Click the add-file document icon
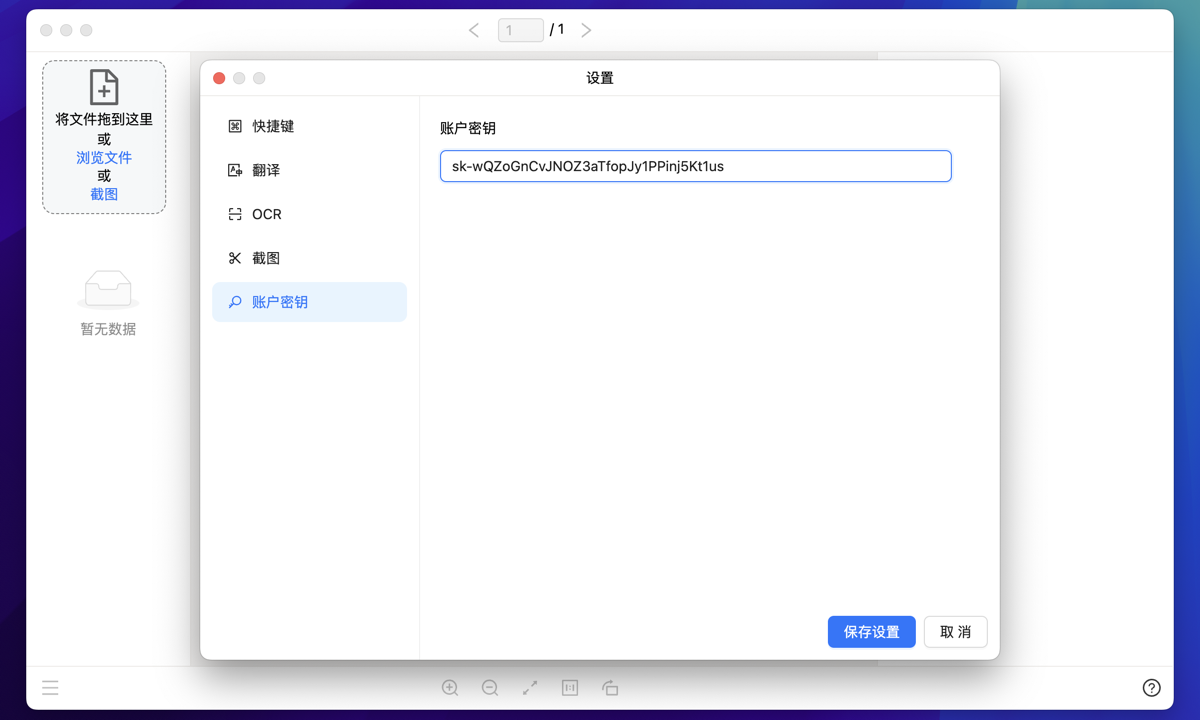The image size is (1200, 720). (104, 87)
